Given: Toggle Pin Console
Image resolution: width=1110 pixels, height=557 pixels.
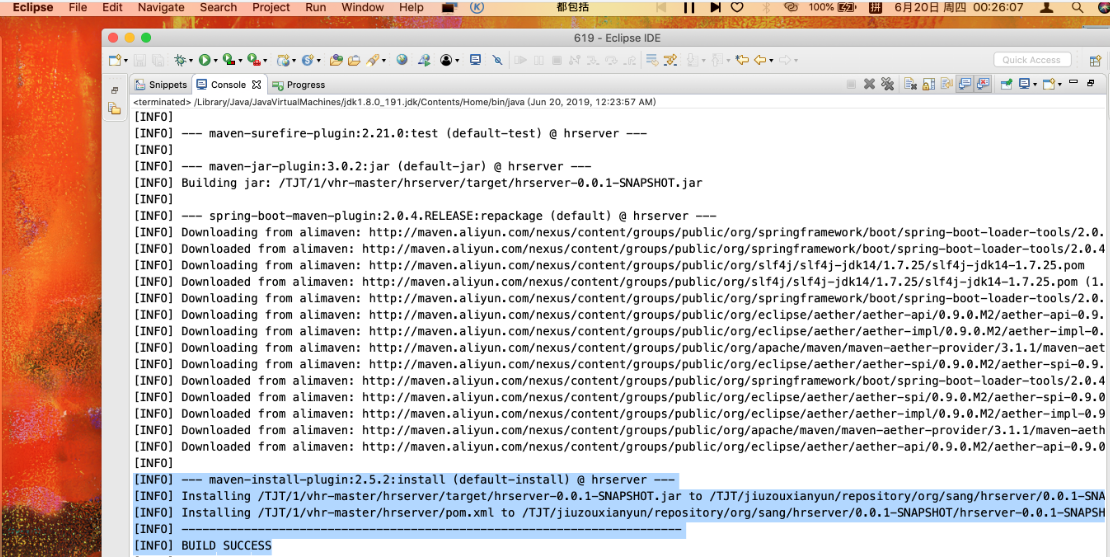Looking at the screenshot, I should pyautogui.click(x=1007, y=84).
